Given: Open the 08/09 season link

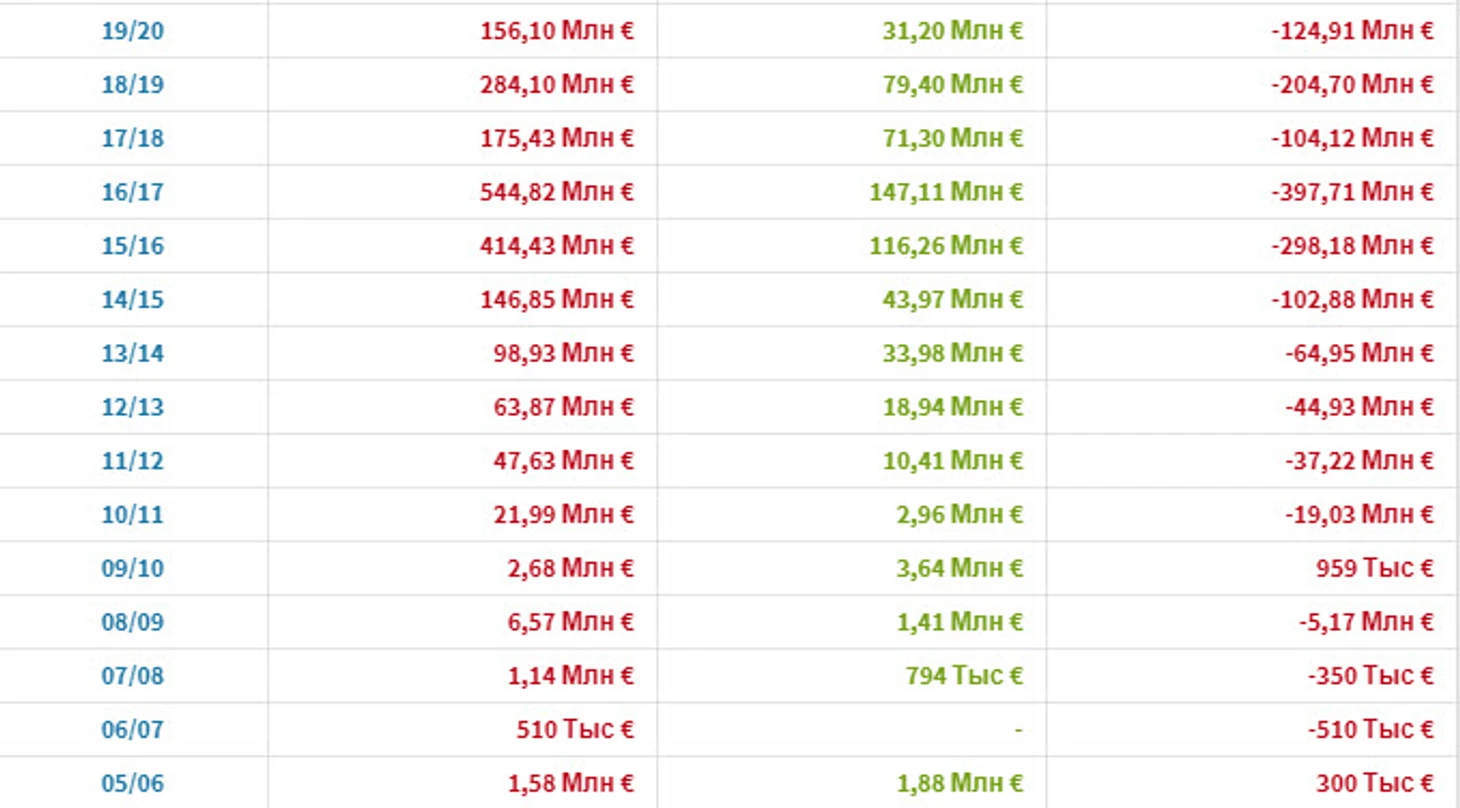Looking at the screenshot, I should click(132, 623).
